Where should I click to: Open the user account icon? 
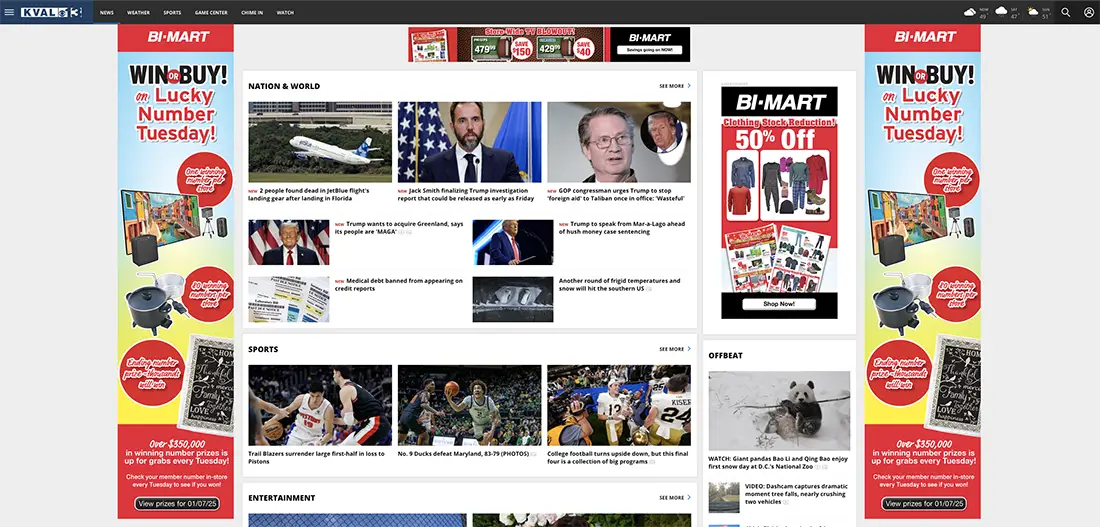point(1088,12)
